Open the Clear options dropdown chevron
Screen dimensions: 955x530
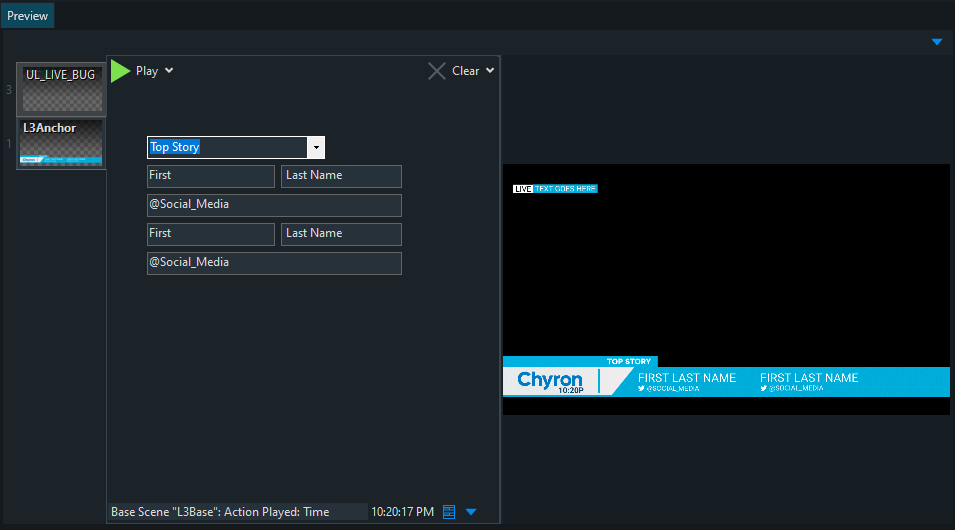[489, 71]
